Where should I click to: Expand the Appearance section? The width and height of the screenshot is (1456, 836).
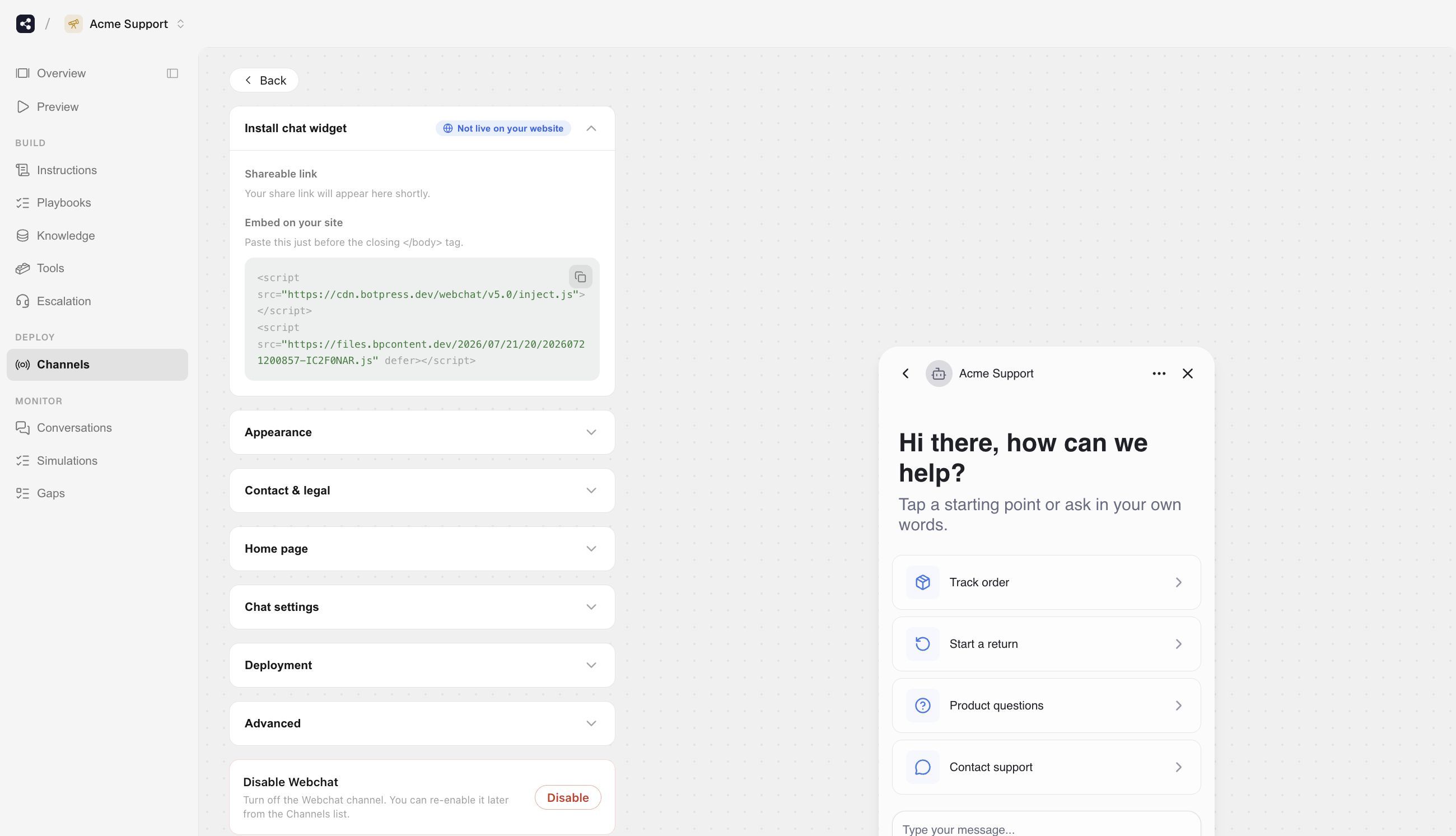422,432
